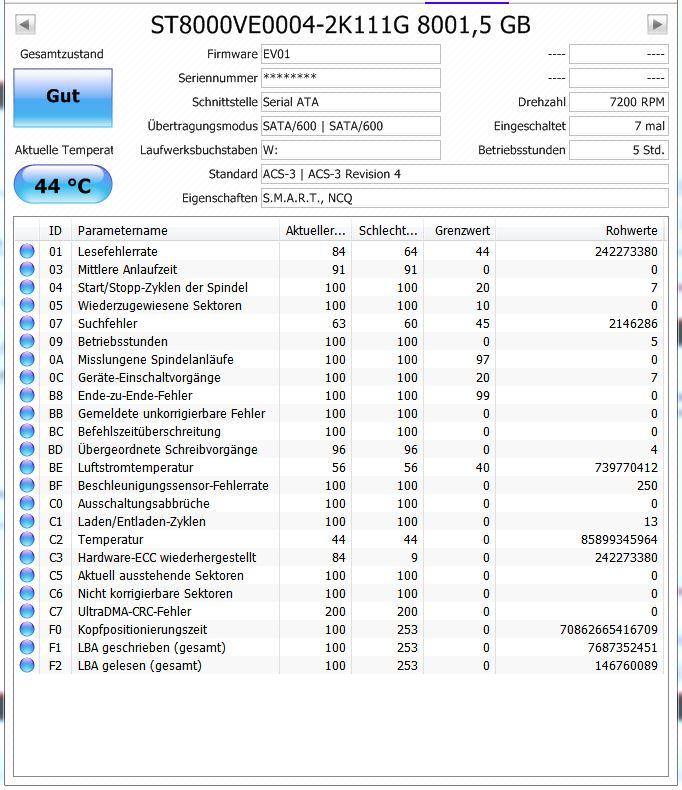This screenshot has height=790, width=682.
Task: Click the Betriebsstunden 5 Std. field
Action: point(619,150)
